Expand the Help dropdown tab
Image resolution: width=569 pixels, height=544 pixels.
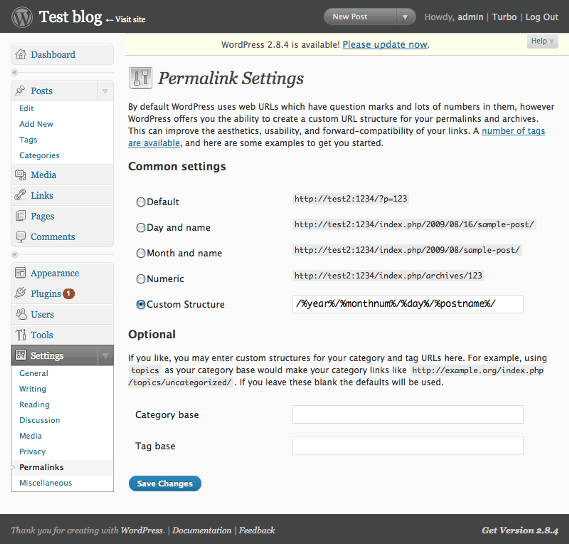pos(543,41)
